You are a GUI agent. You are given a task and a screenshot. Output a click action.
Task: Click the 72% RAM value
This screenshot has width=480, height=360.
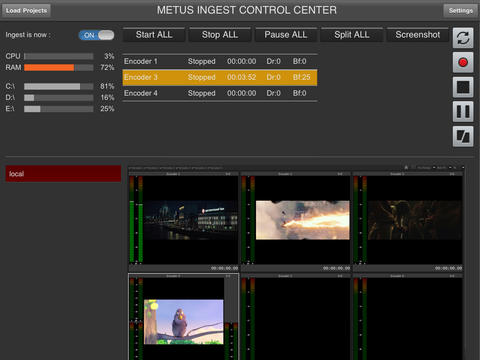pyautogui.click(x=107, y=68)
